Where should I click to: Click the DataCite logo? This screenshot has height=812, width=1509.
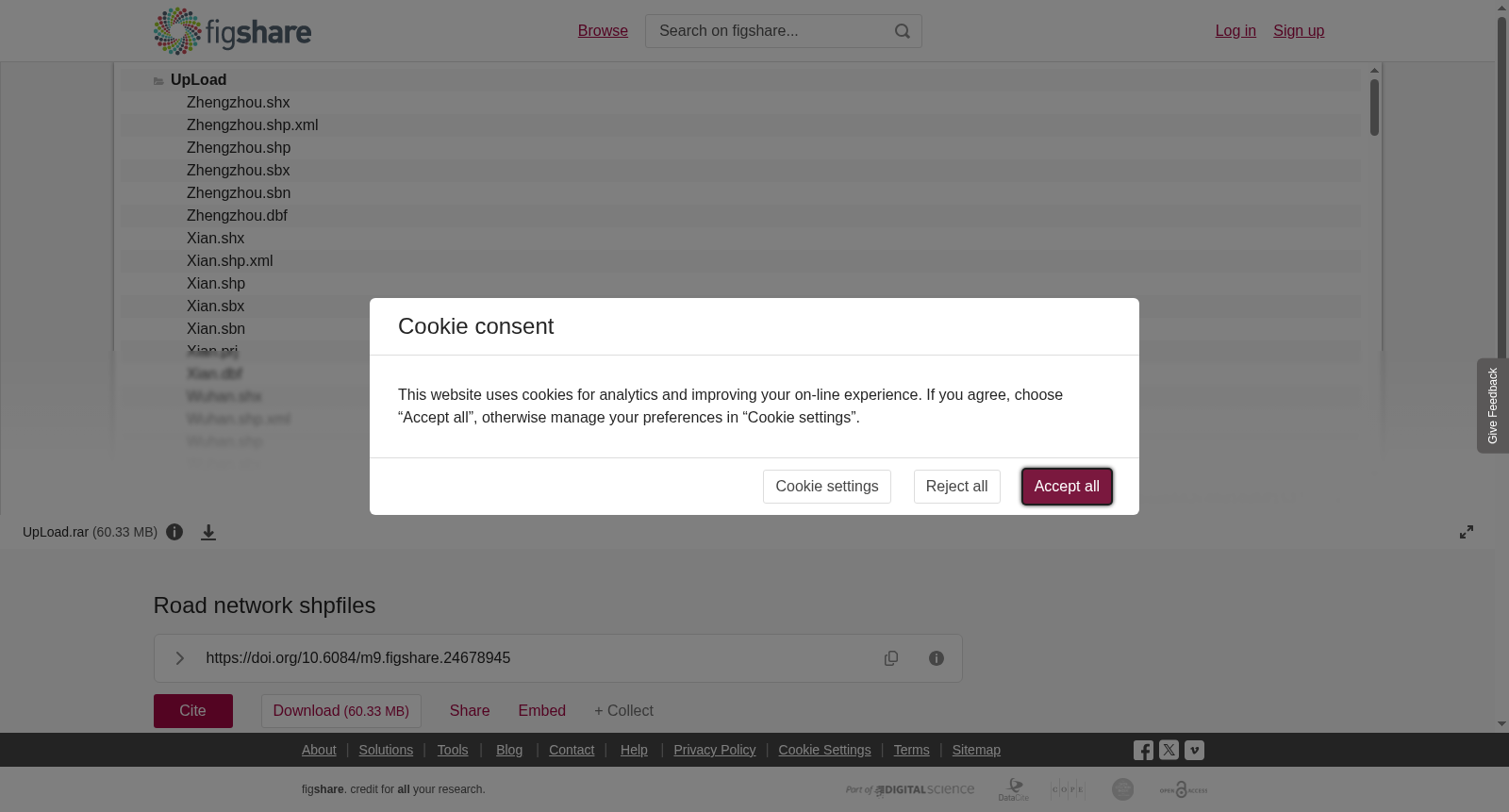[x=1014, y=789]
